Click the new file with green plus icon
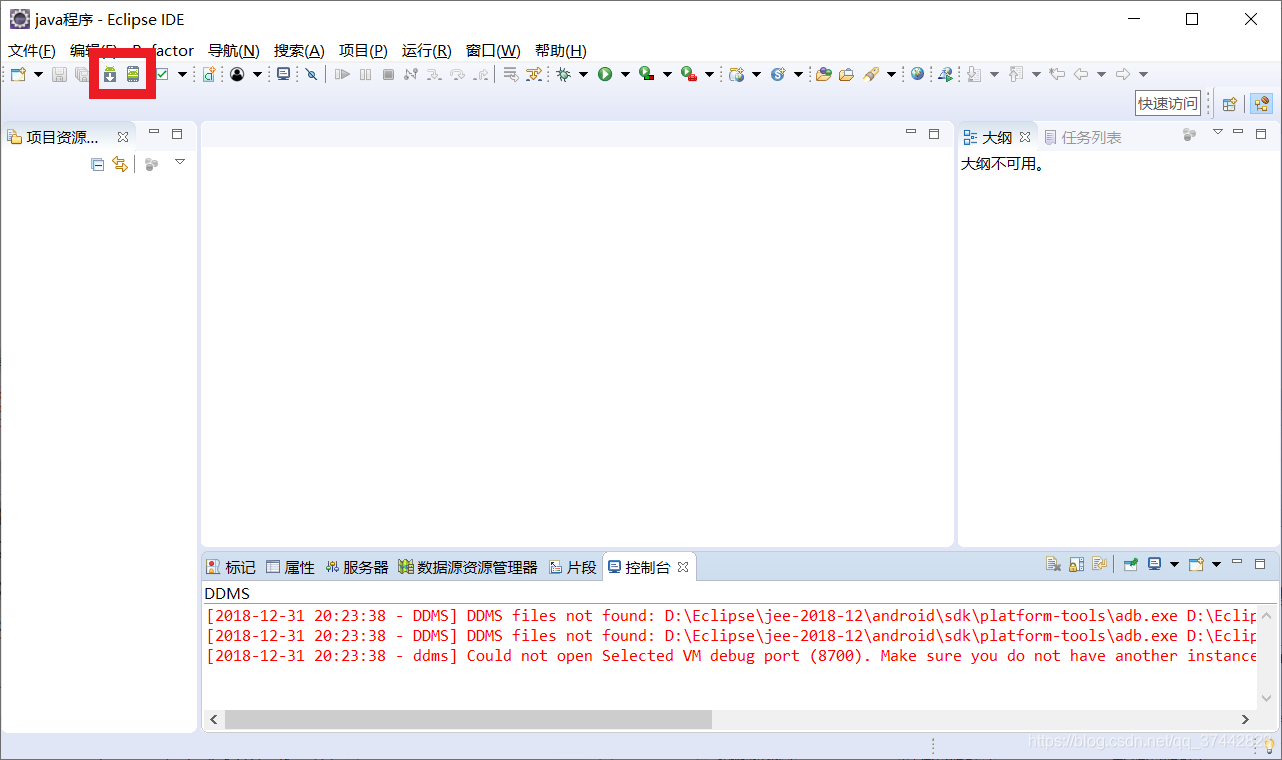Image resolution: width=1282 pixels, height=760 pixels. (209, 74)
